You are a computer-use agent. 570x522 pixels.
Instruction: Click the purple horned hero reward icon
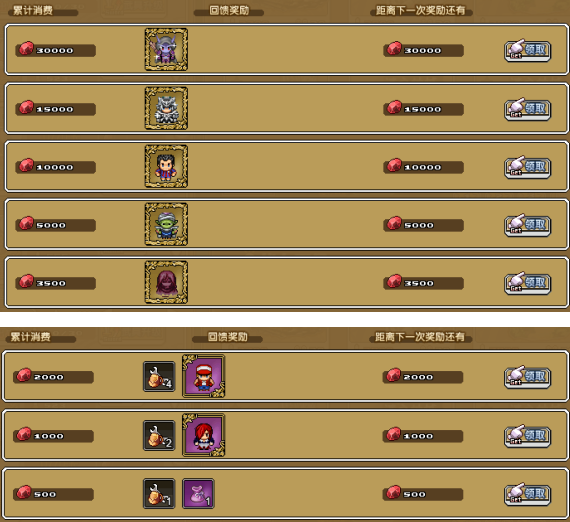pyautogui.click(x=166, y=49)
